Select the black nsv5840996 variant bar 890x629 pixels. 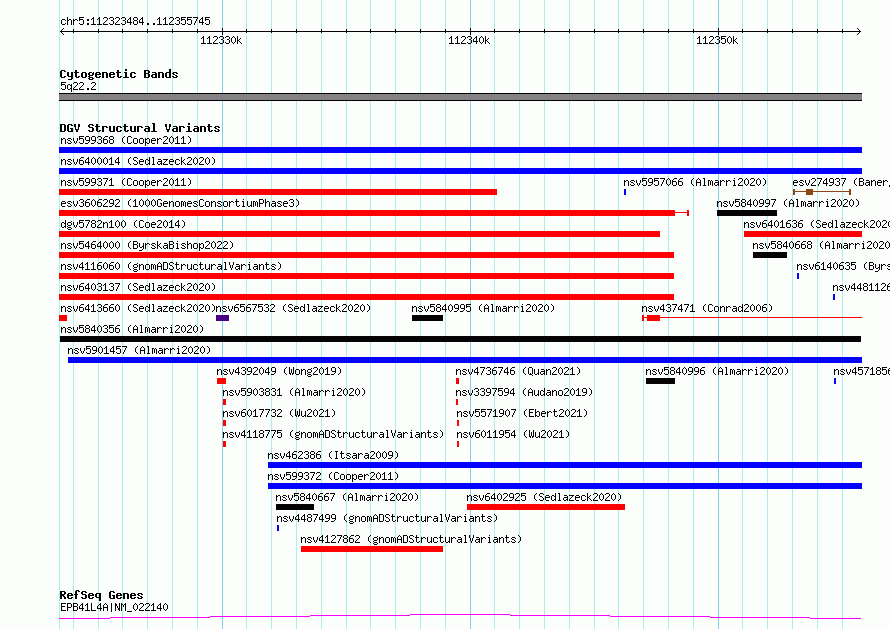660,381
